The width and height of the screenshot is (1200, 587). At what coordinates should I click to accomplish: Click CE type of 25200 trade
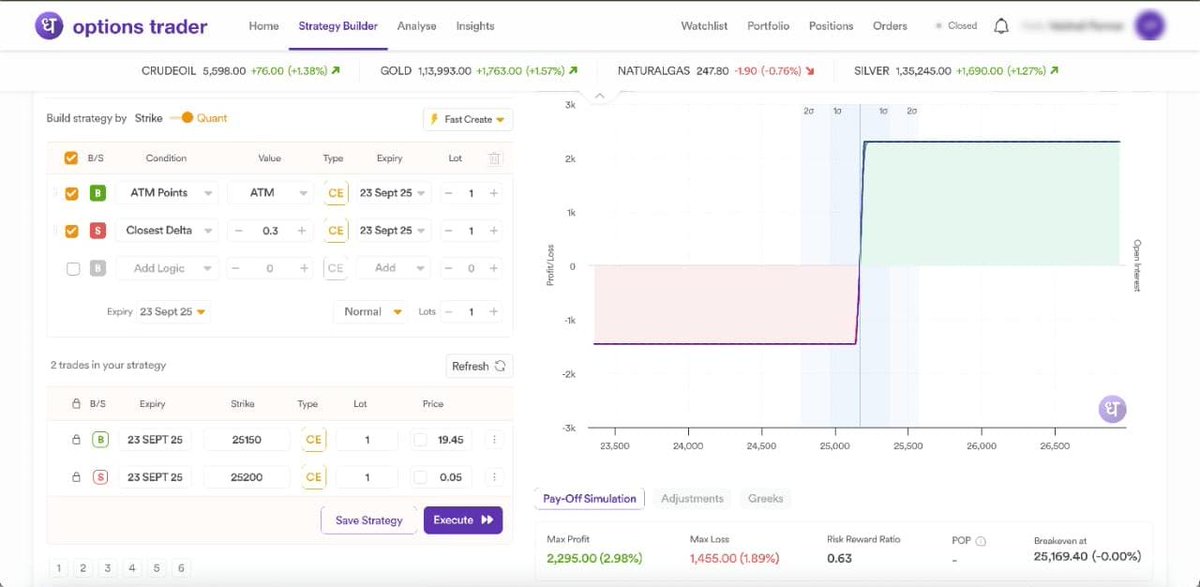(314, 477)
